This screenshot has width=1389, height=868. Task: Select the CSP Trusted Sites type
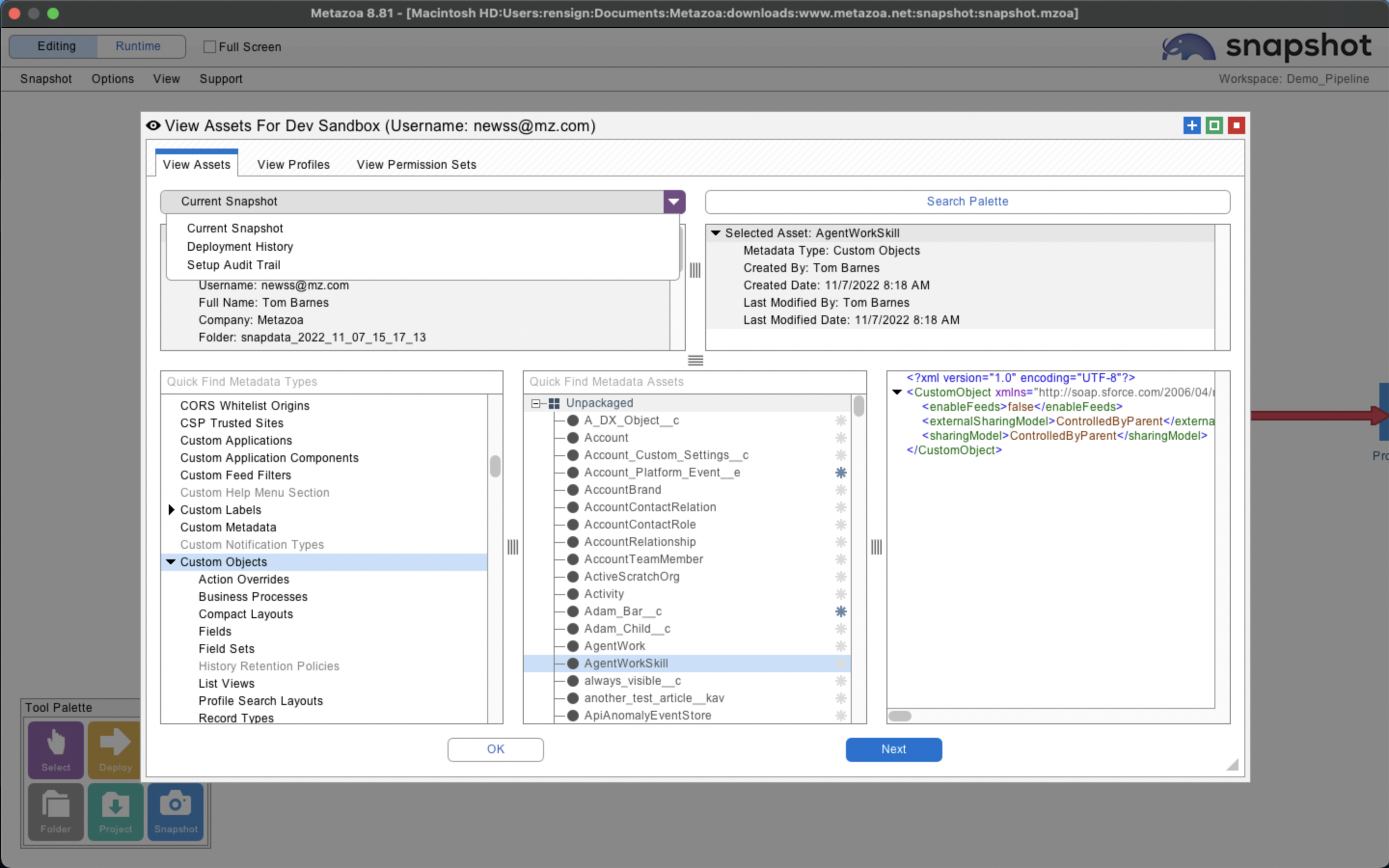point(231,423)
